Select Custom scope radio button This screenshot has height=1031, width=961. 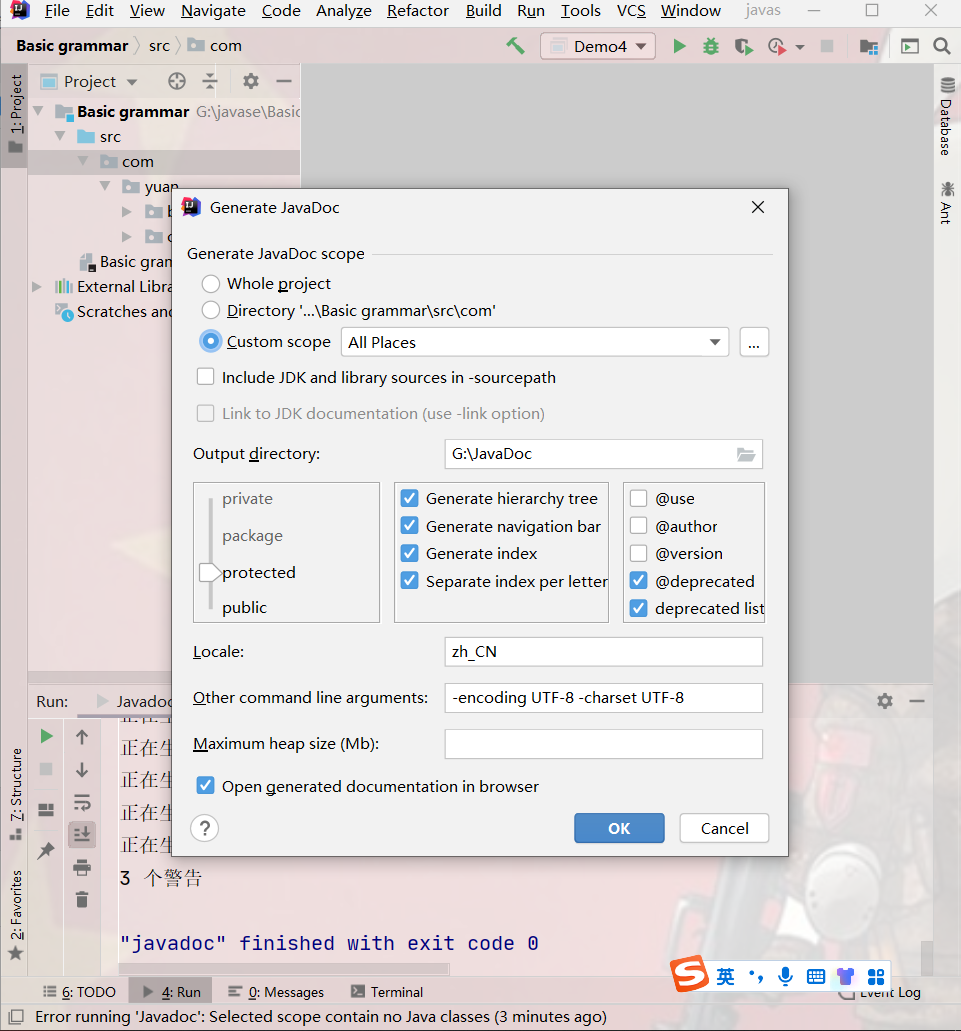click(x=210, y=341)
